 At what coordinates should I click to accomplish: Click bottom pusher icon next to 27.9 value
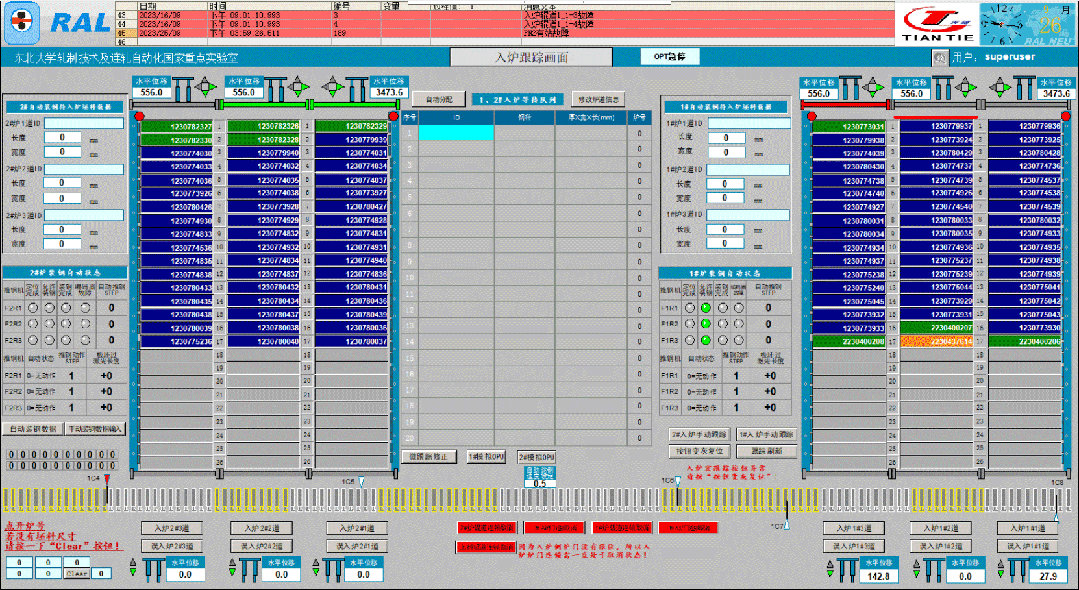(x=1020, y=570)
